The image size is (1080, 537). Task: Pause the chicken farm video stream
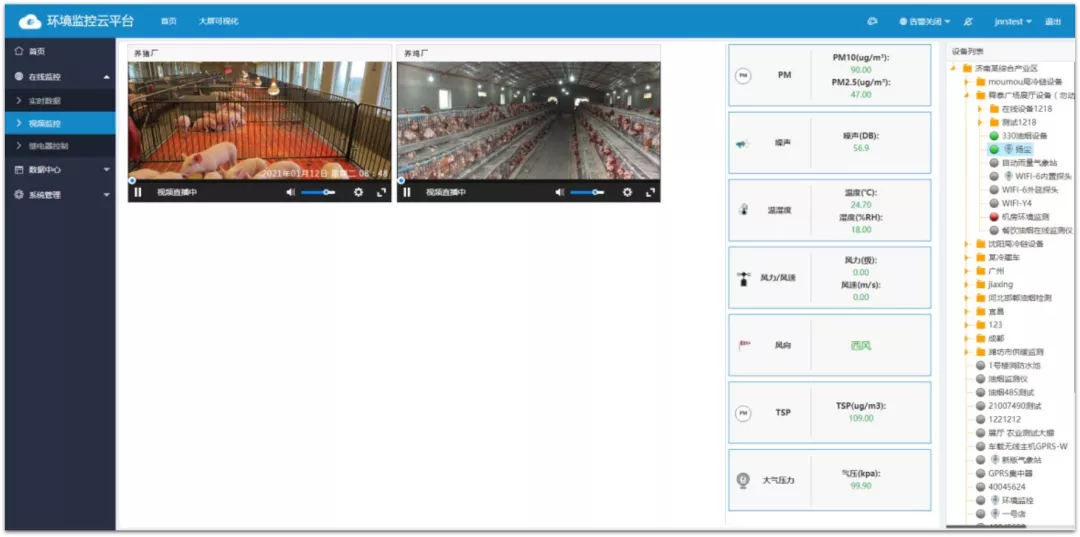click(407, 192)
